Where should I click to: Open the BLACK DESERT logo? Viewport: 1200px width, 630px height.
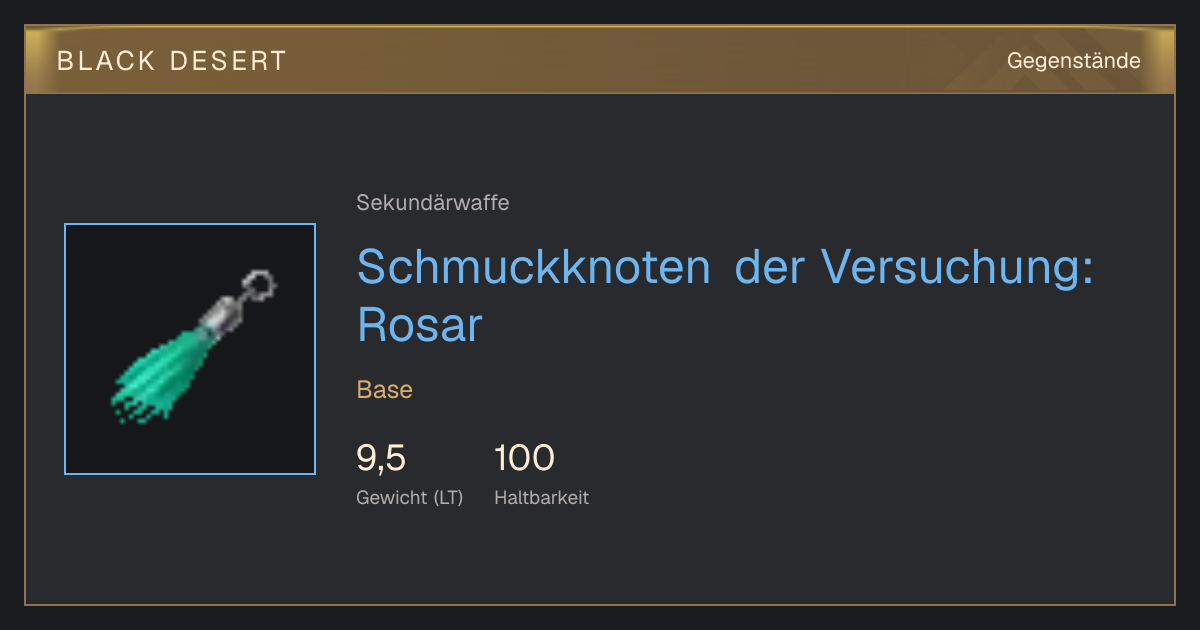[171, 61]
